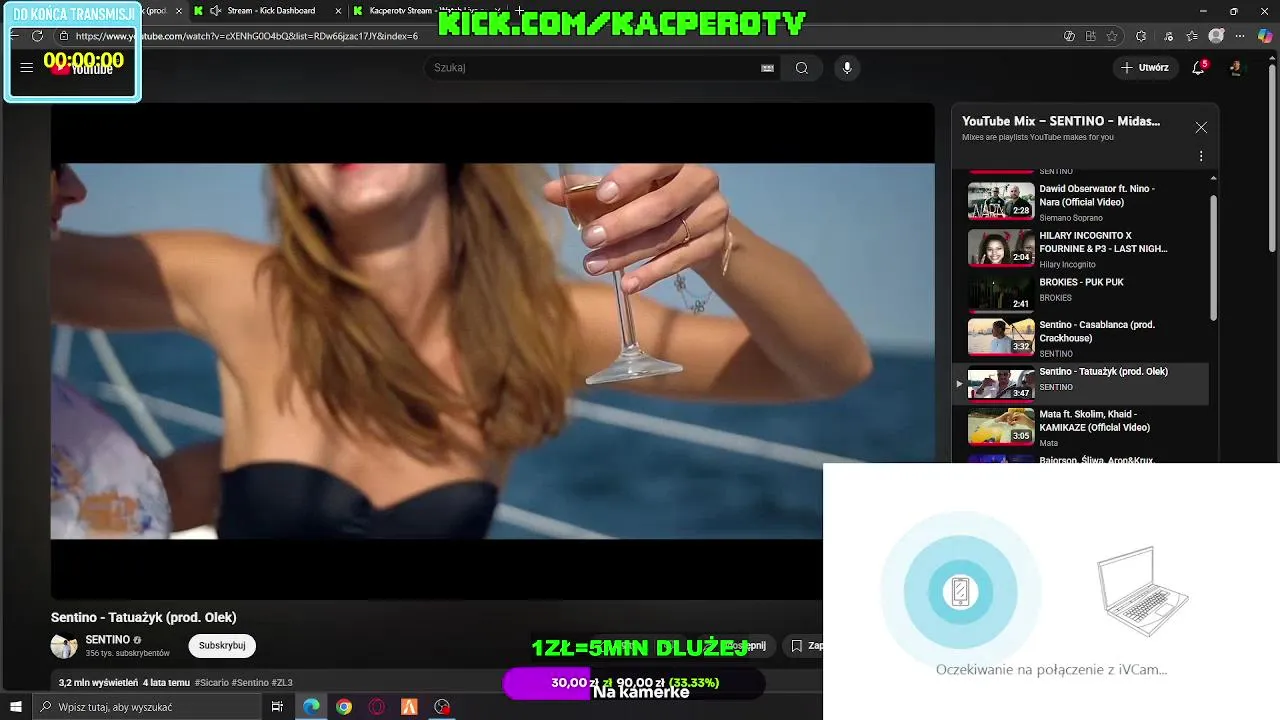Click Utwórz create button
The width and height of the screenshot is (1280, 720).
1144,68
